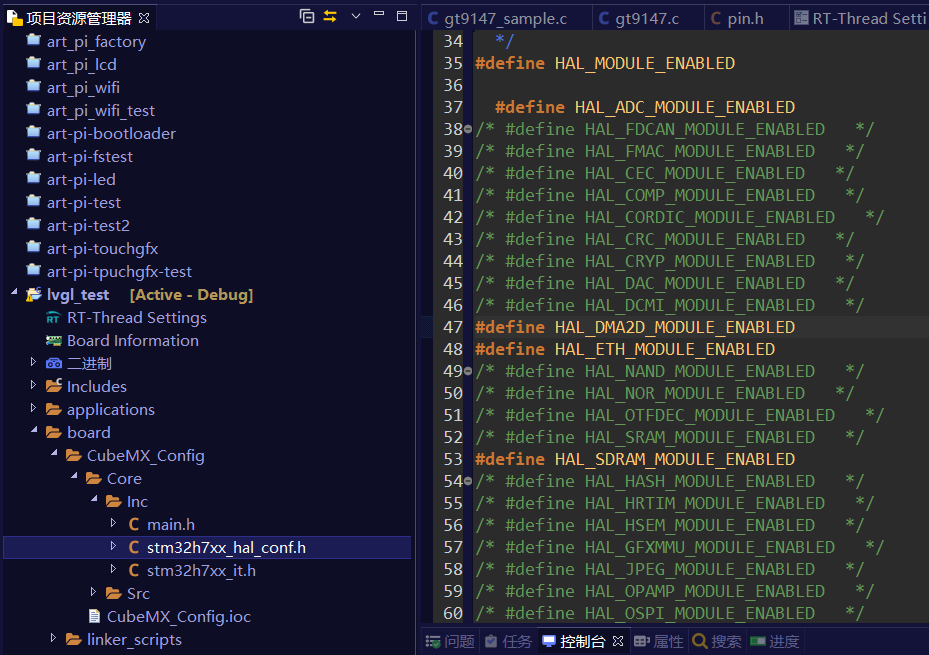Click the Includes folder icon
The width and height of the screenshot is (929, 655).
pos(54,386)
